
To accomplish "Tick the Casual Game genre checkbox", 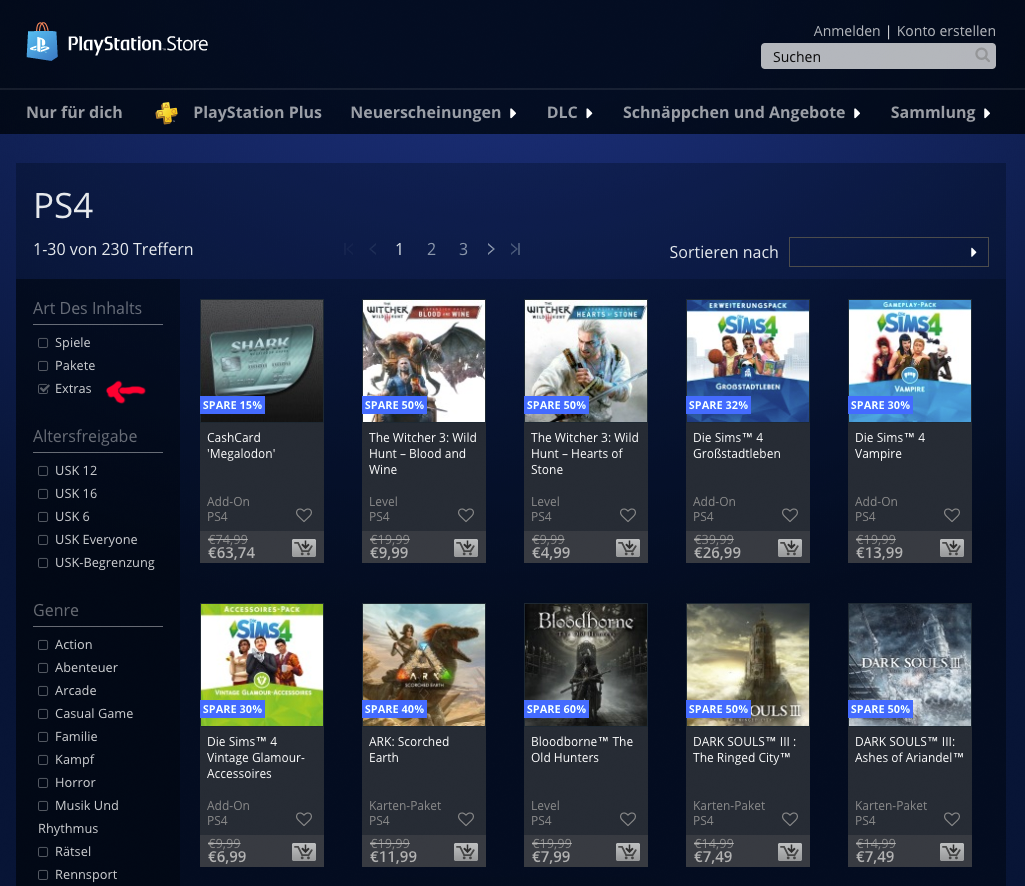I will click(x=43, y=714).
